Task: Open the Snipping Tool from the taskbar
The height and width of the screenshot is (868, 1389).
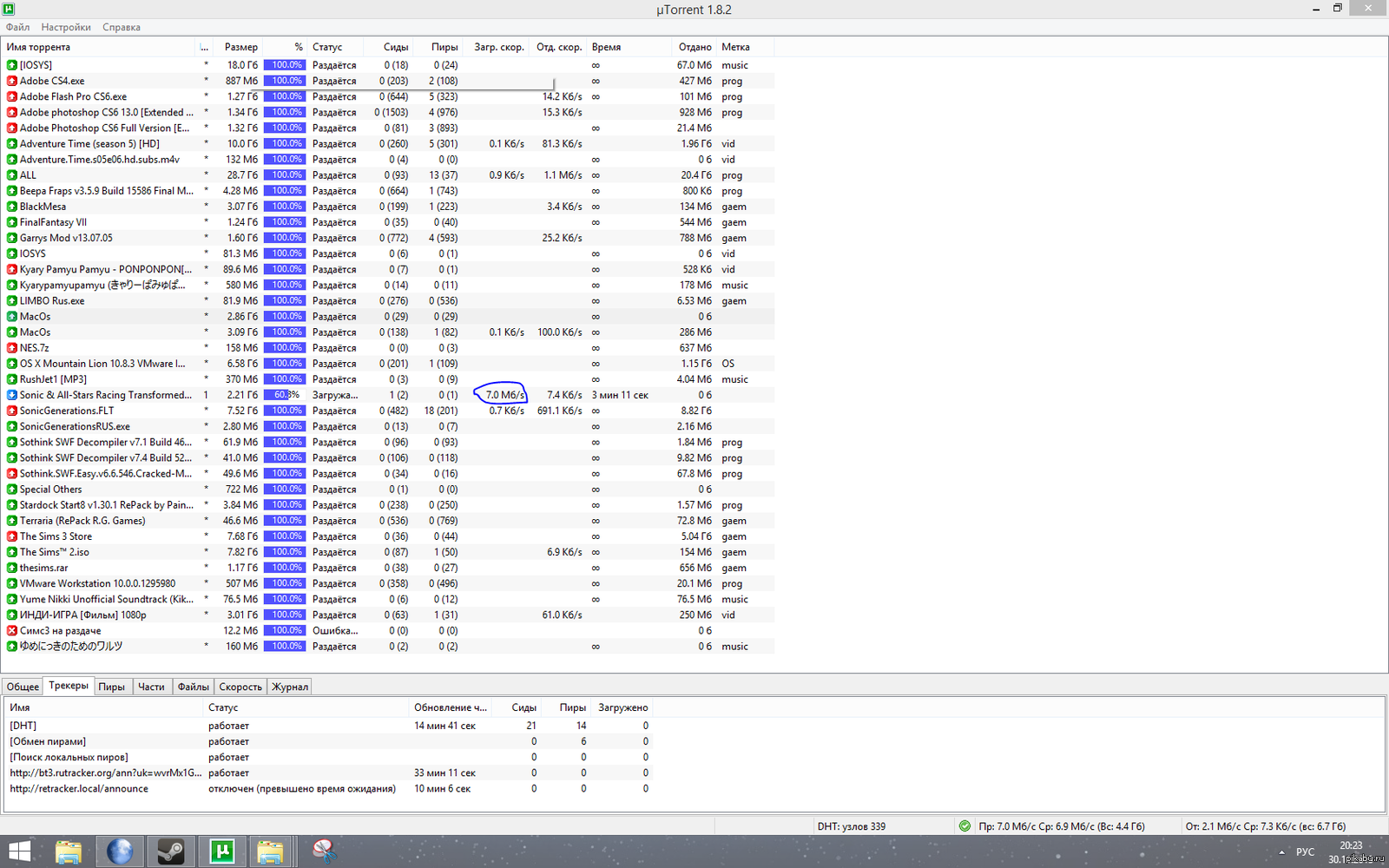Action: coord(324,852)
